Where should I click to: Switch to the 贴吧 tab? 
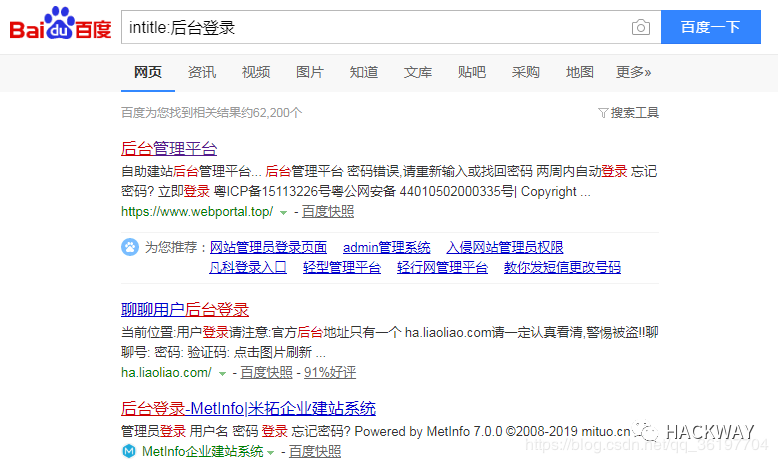[472, 72]
